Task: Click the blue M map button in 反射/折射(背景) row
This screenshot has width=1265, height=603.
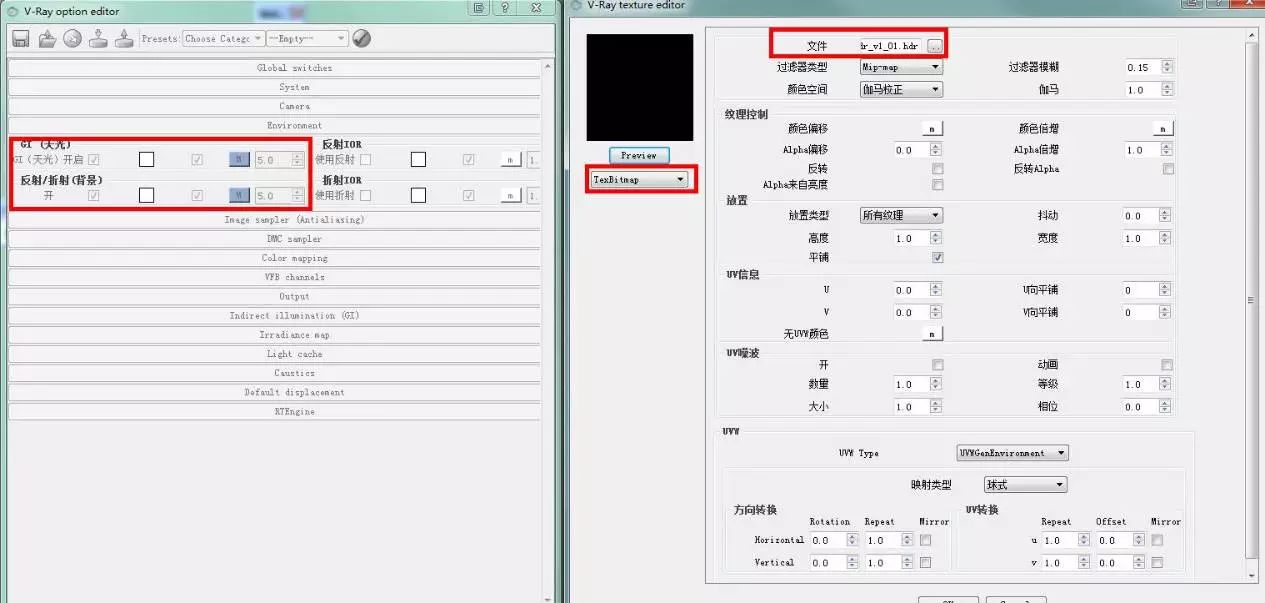Action: pyautogui.click(x=239, y=196)
